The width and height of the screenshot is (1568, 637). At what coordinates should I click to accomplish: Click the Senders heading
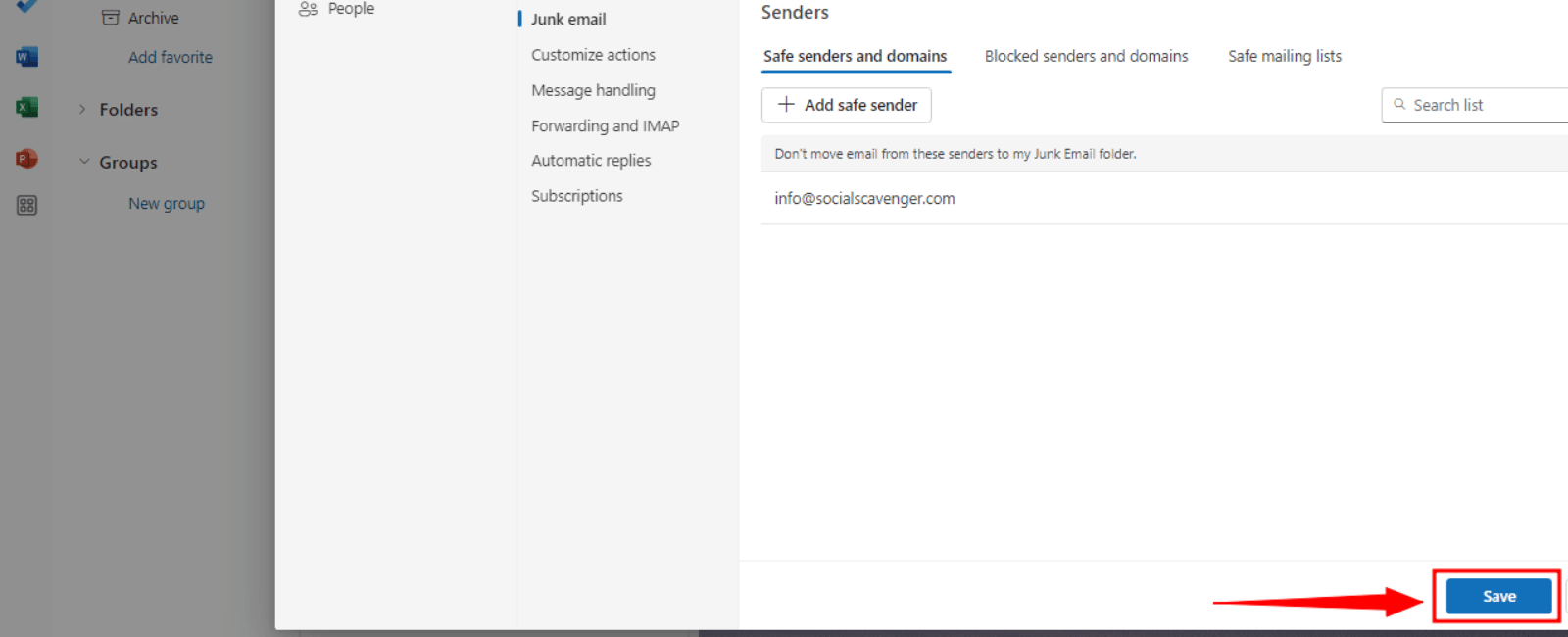pos(795,12)
